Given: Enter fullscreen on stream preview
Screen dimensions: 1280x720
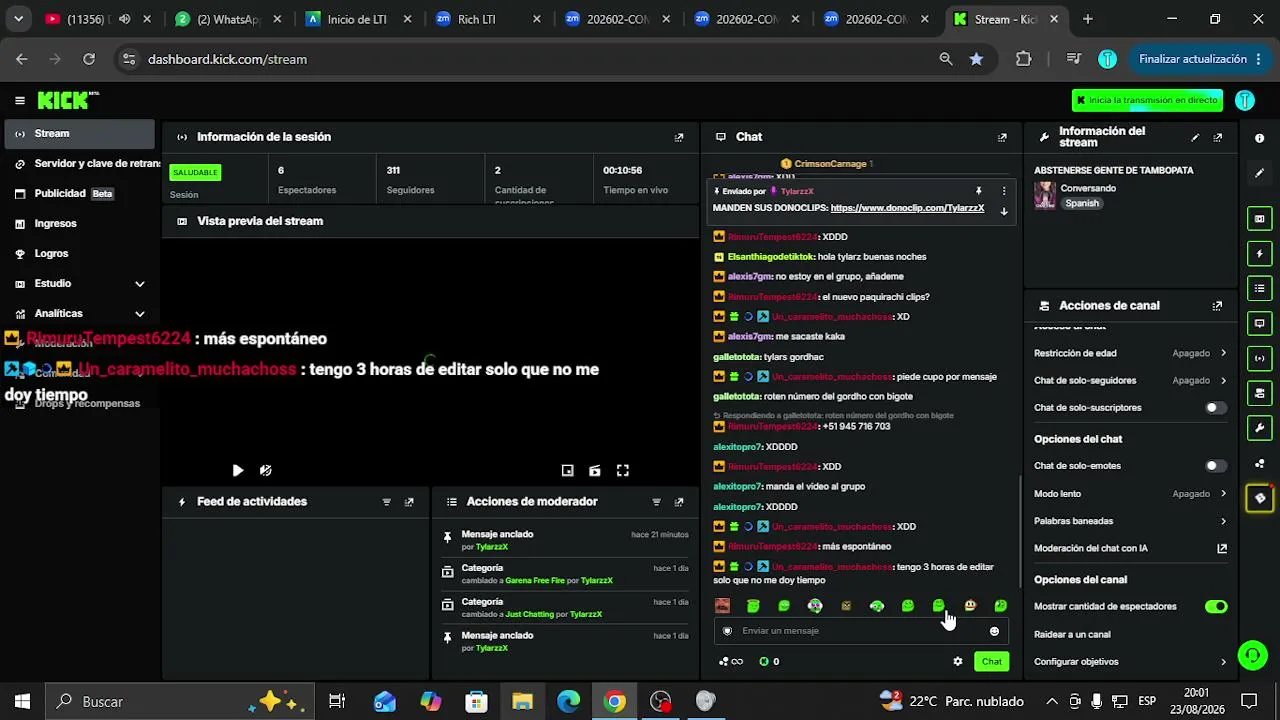Looking at the screenshot, I should tap(622, 471).
